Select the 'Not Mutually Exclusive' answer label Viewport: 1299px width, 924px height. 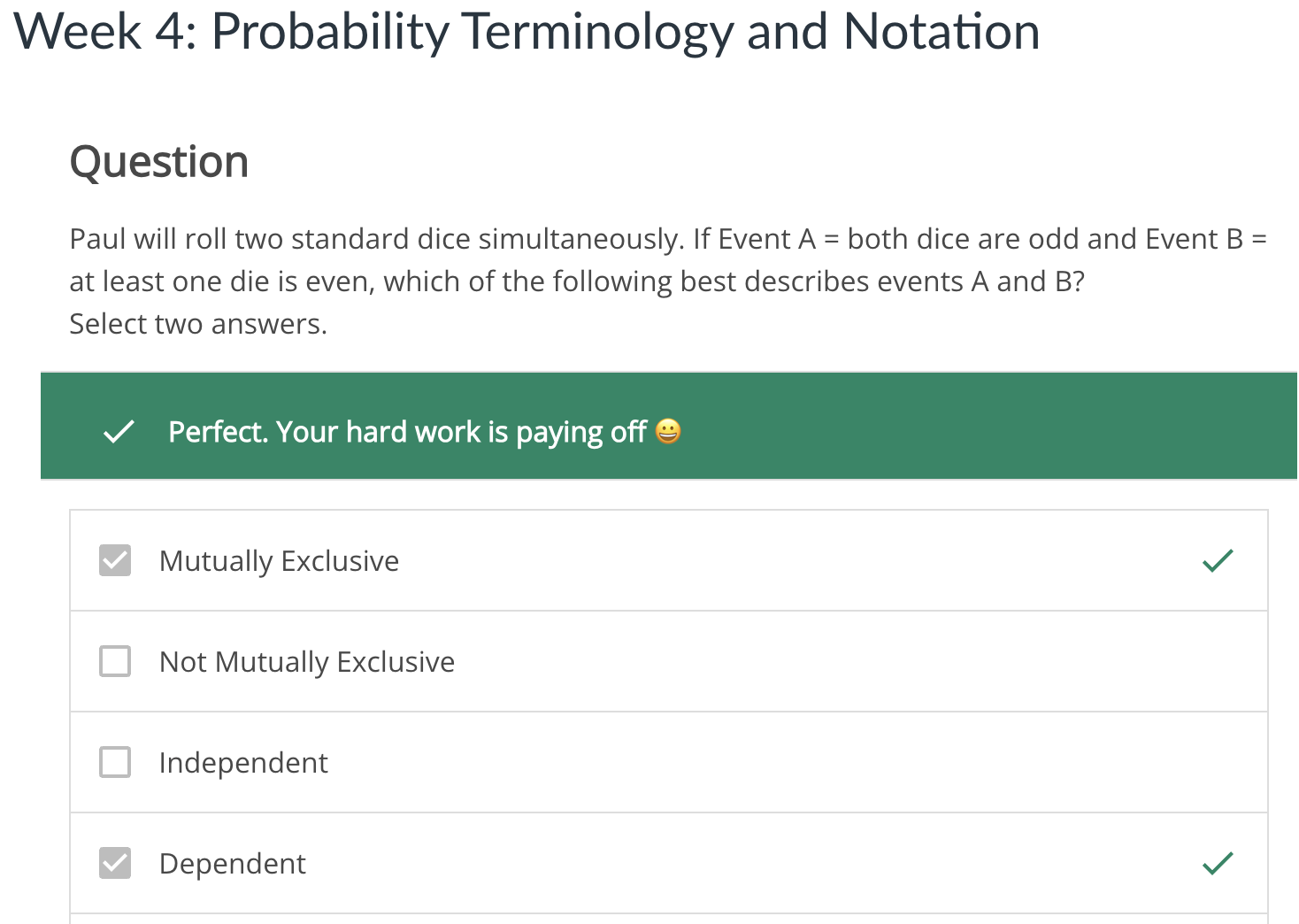click(x=306, y=662)
